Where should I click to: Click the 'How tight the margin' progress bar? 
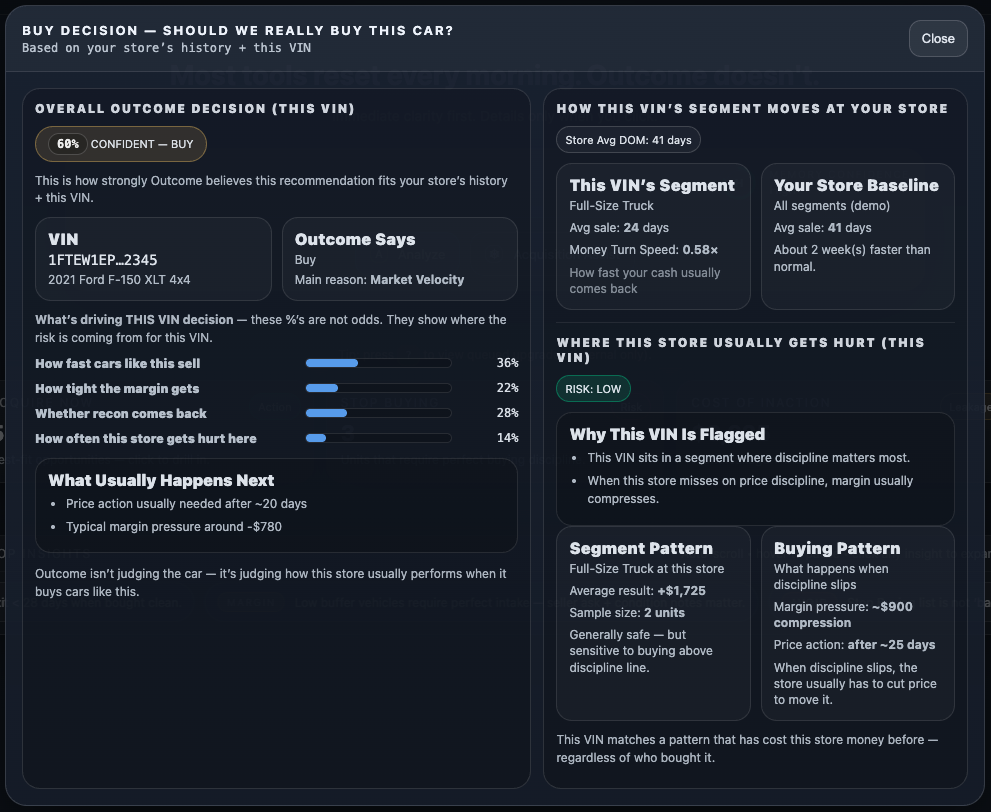click(378, 388)
